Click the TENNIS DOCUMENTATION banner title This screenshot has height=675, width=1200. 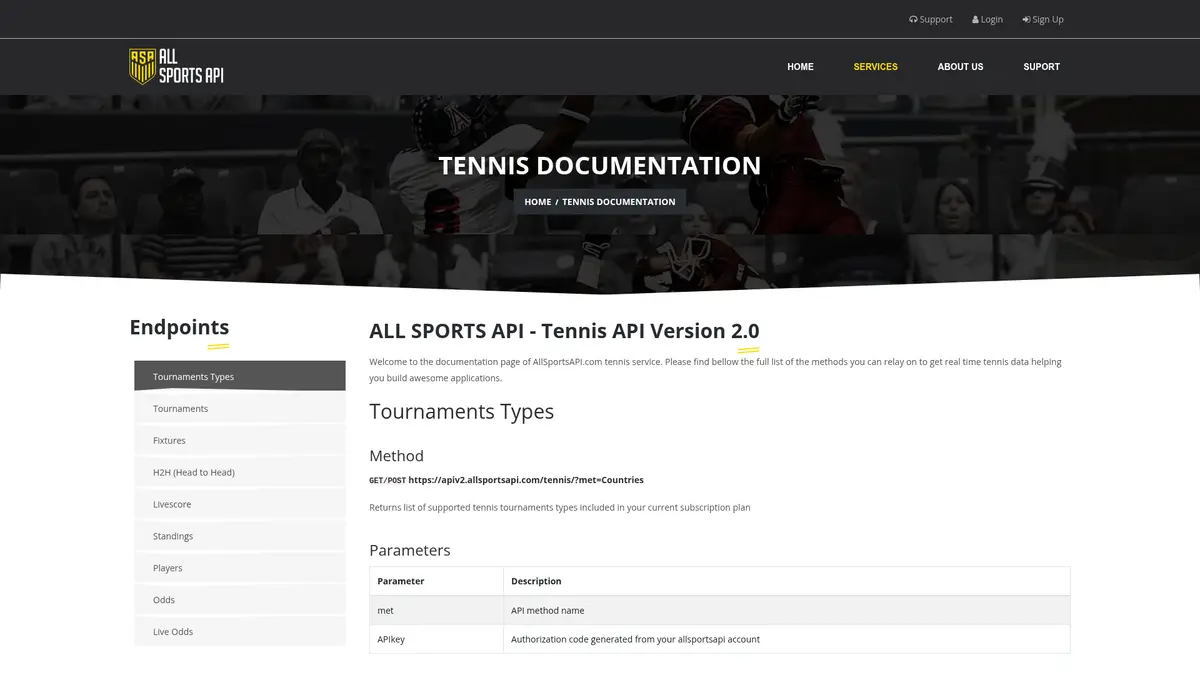[600, 165]
